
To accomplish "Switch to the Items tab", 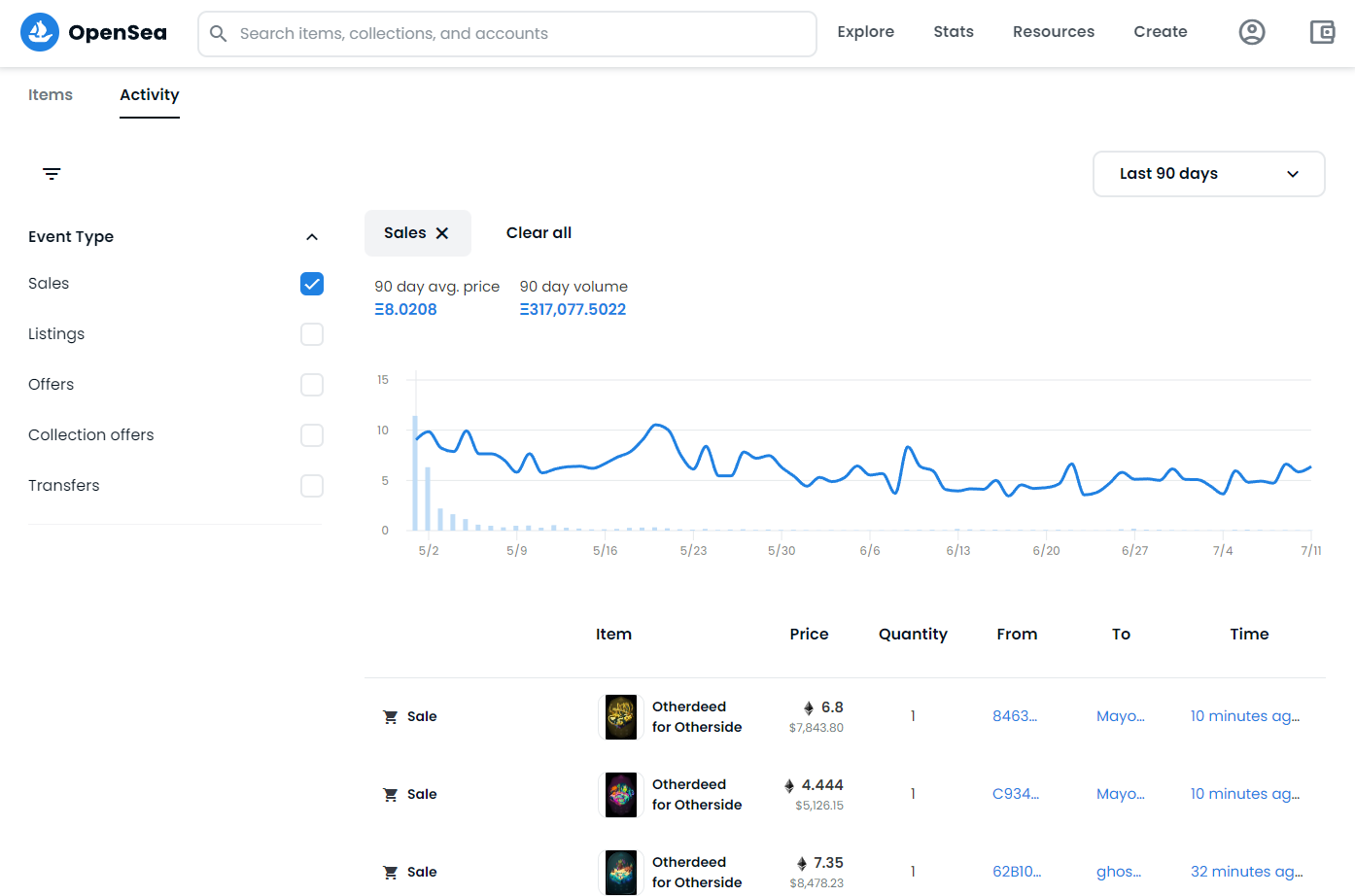I will pos(51,94).
